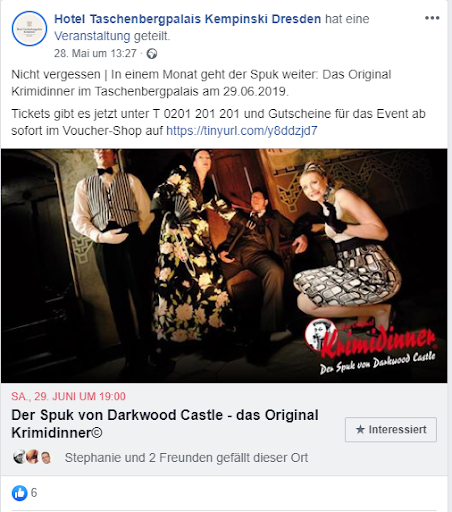
Task: Click the SA., 29. JUNI UM 19:00 date
Action: [68, 396]
